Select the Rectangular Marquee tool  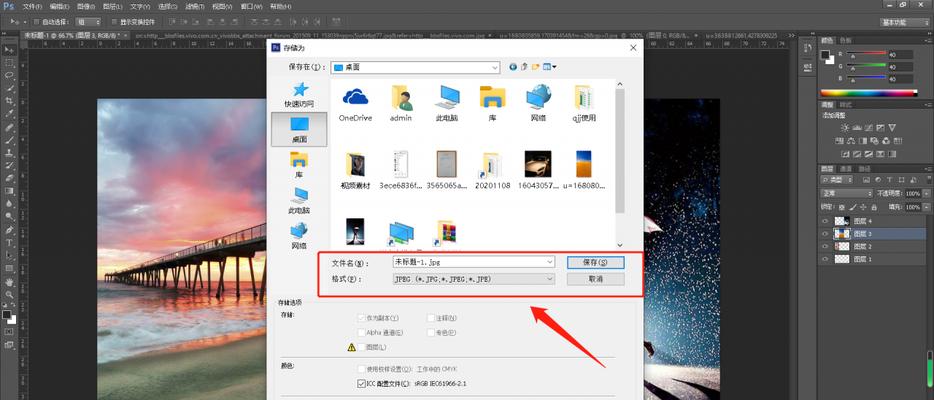[10, 63]
